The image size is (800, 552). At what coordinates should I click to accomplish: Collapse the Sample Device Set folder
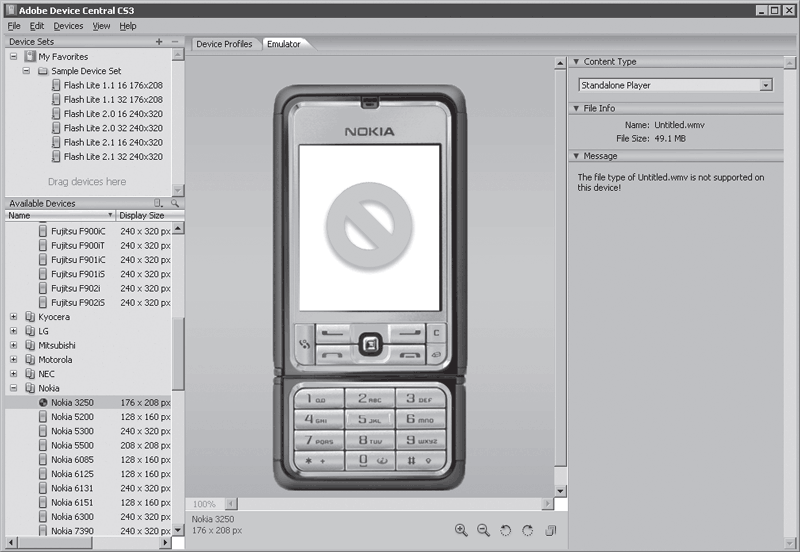26,70
